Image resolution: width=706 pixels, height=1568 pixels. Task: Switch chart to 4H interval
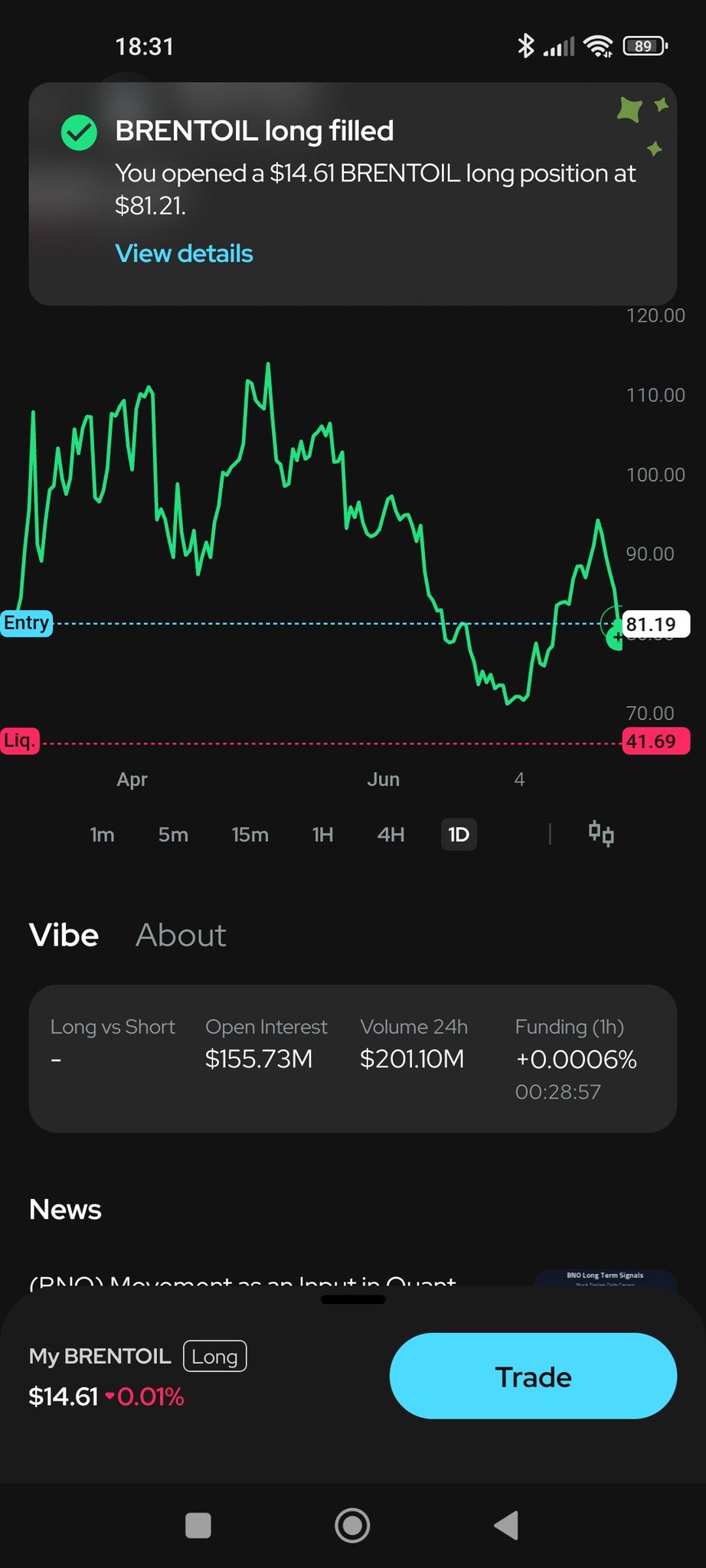(391, 835)
